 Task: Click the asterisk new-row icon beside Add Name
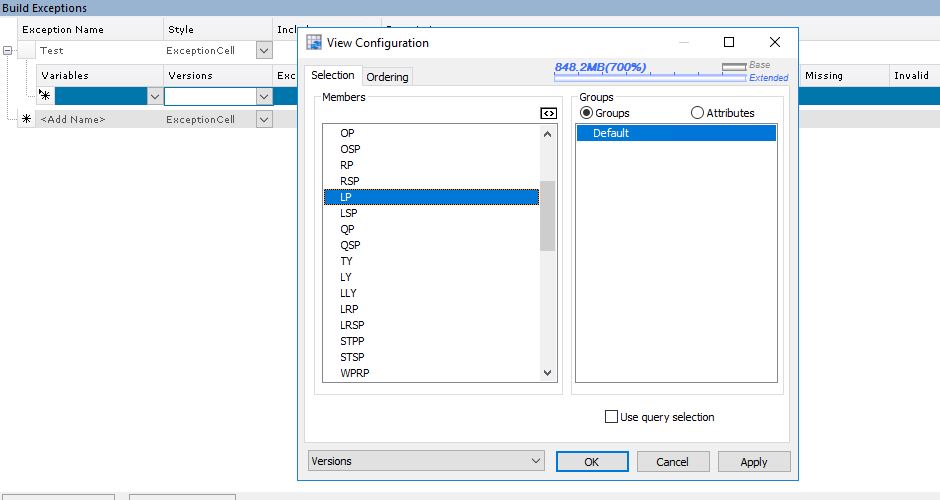click(x=26, y=119)
